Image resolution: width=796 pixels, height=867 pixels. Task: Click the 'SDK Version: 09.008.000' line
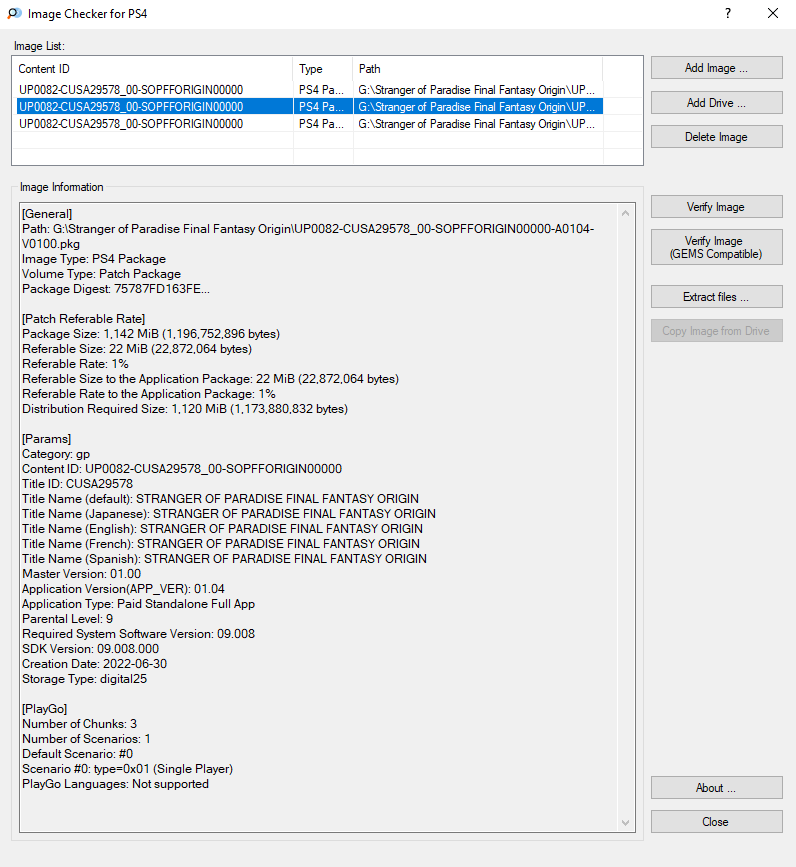coord(91,649)
